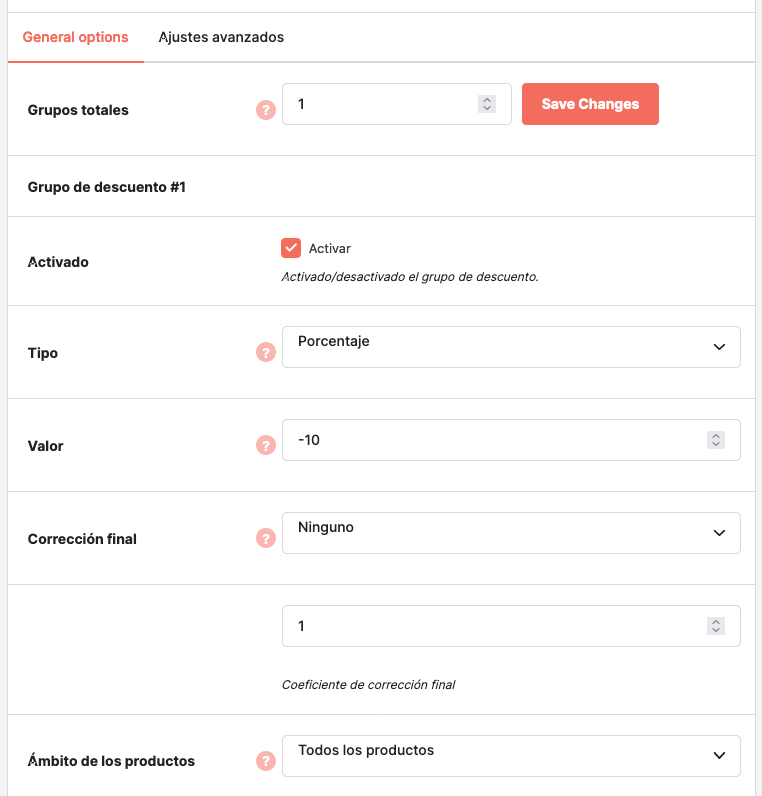
Task: Focus the Valor input showing -10
Action: pyautogui.click(x=511, y=440)
